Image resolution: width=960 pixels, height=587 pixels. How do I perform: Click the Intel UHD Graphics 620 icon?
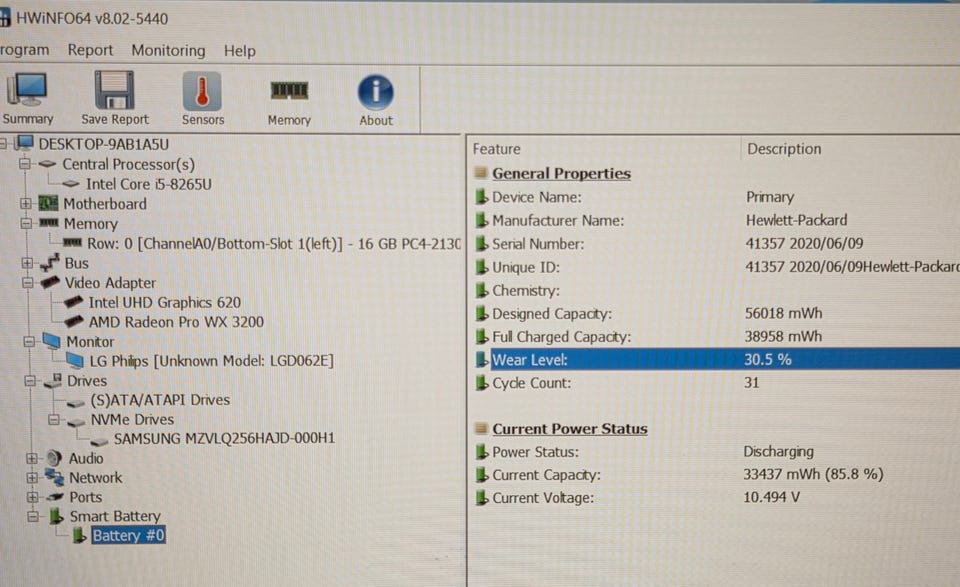point(73,301)
